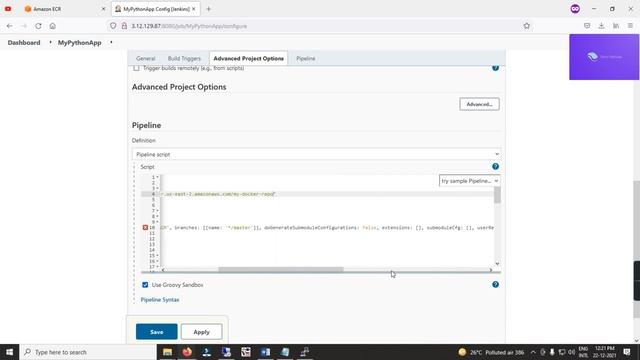Screen dimensions: 640x360
Task: Switch to Firefox in the taskbar
Action: (x=187, y=352)
